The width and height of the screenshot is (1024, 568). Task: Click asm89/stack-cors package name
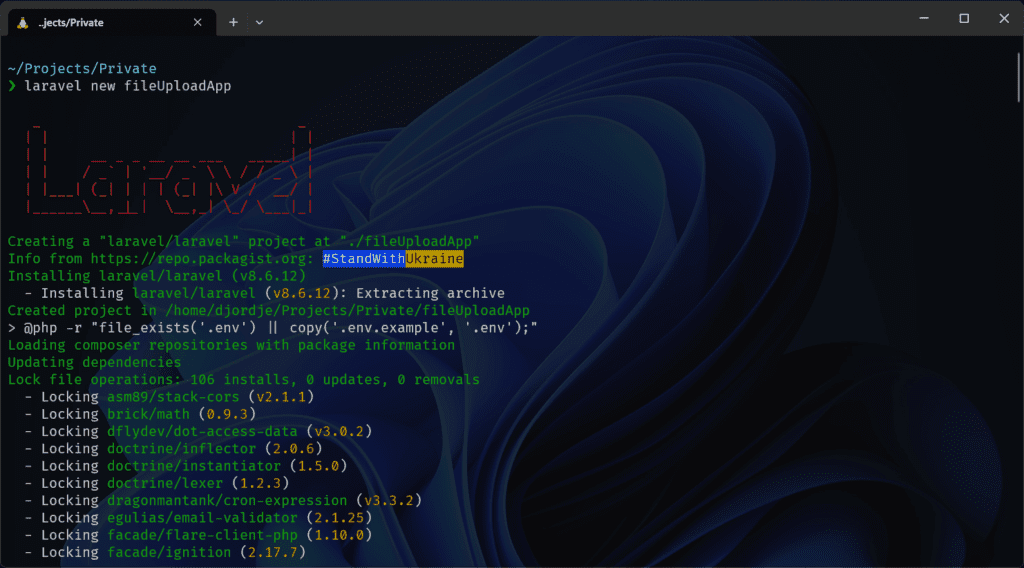click(173, 397)
